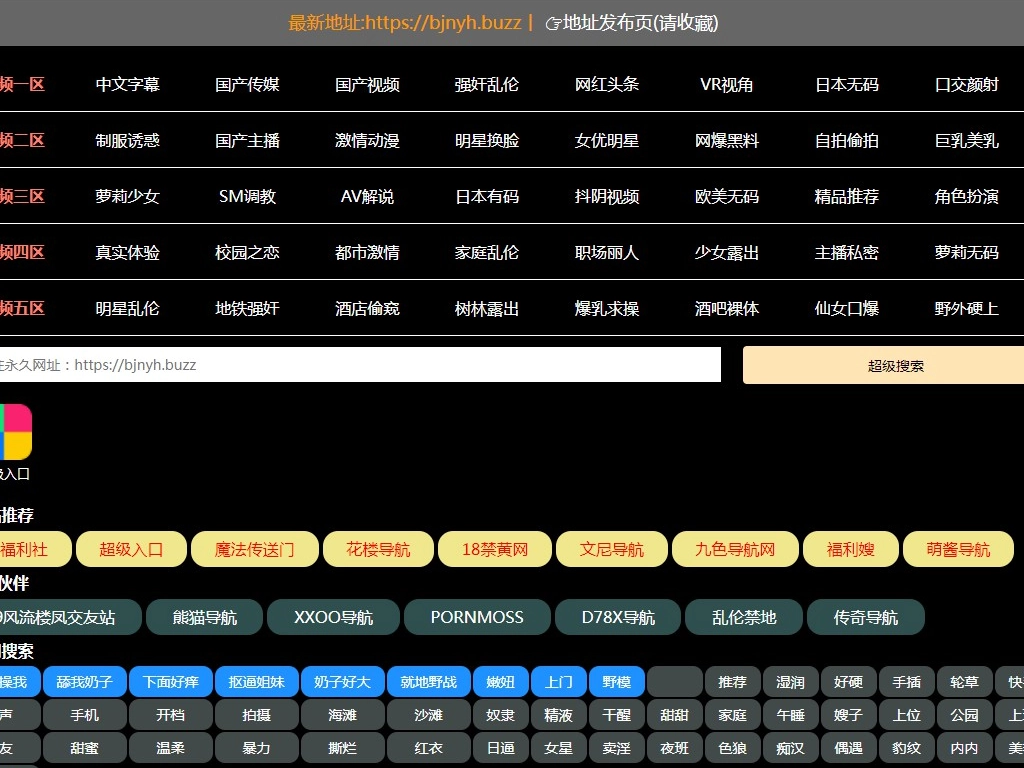Open the 地址发布页 link in header
This screenshot has width=1024, height=768.
[640, 23]
